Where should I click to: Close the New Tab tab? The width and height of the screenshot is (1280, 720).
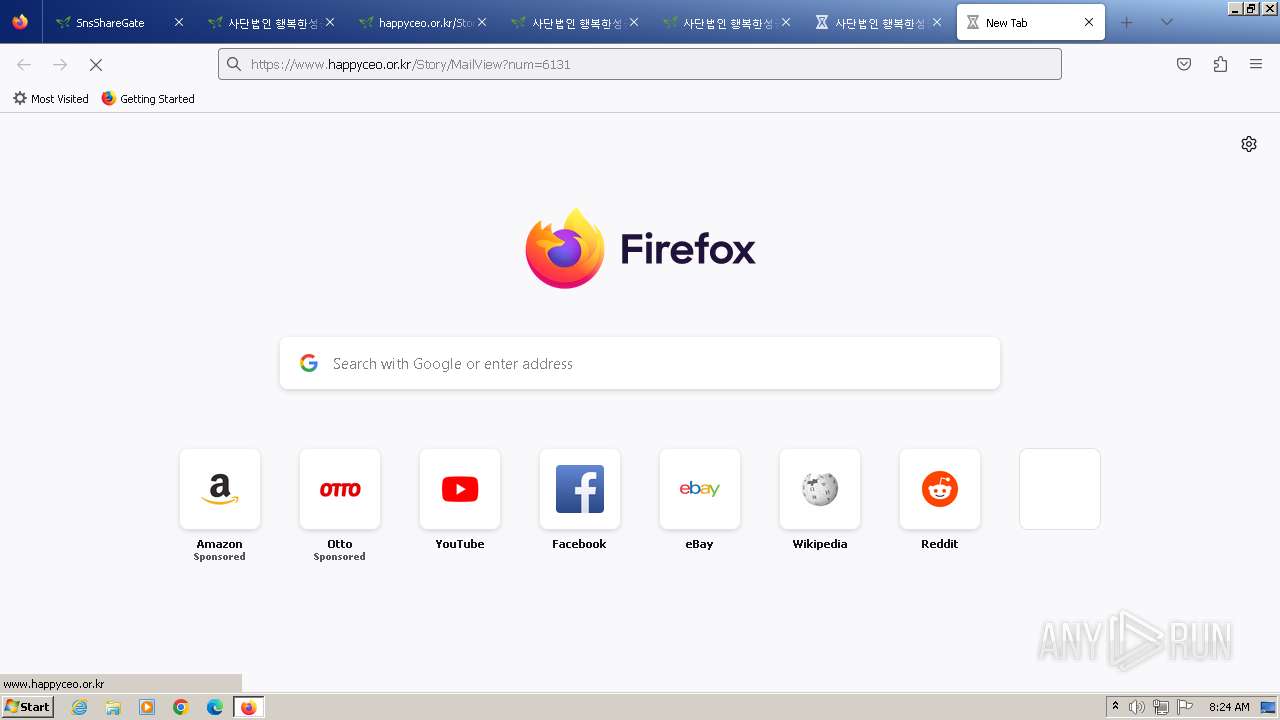1089,22
